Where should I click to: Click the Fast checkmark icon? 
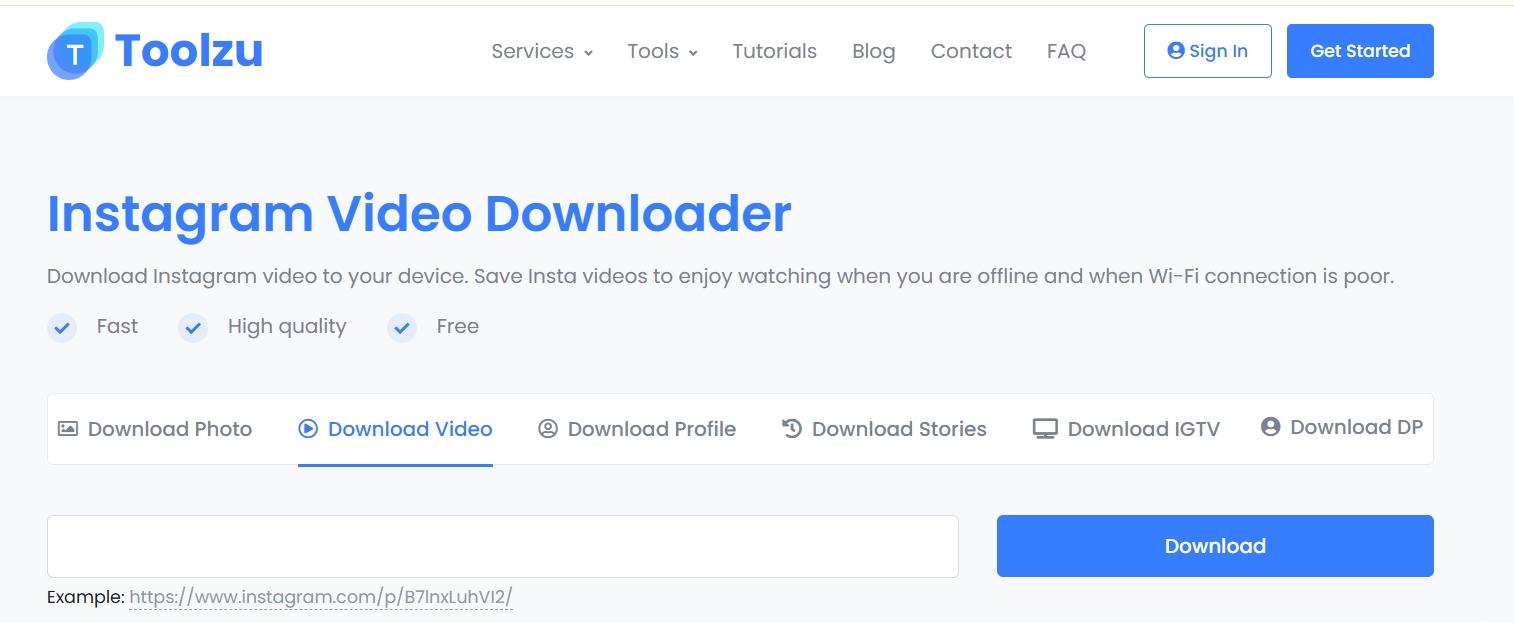click(x=62, y=327)
